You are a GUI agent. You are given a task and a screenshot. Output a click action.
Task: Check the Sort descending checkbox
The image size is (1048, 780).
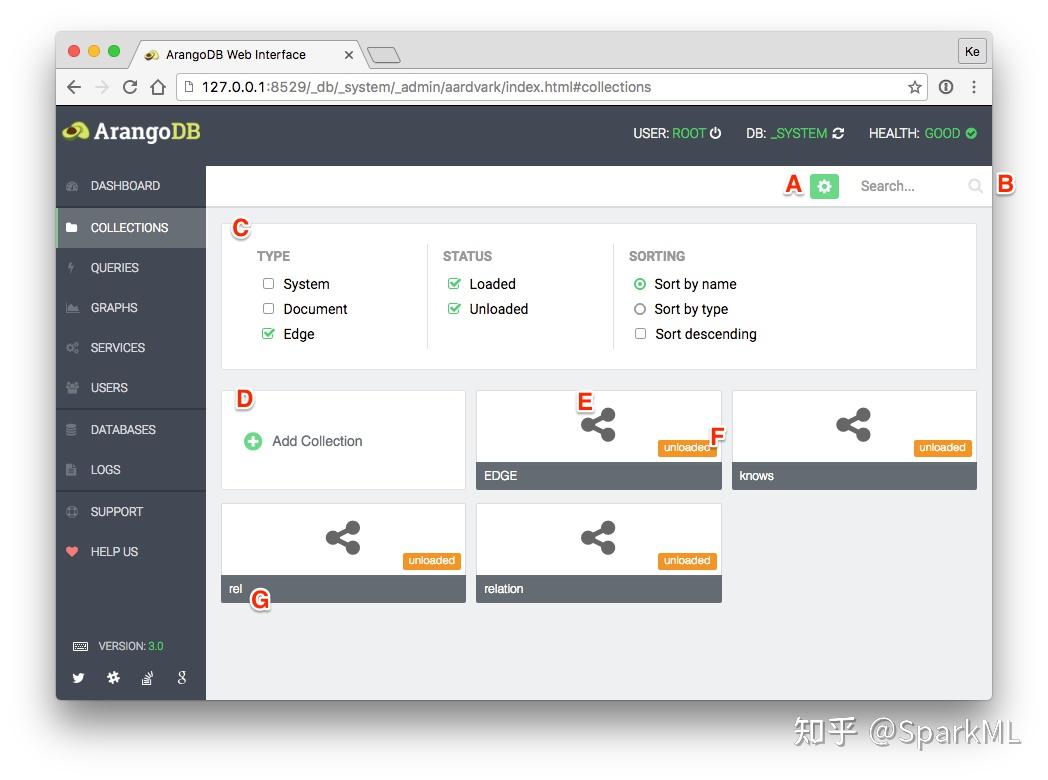click(x=640, y=333)
